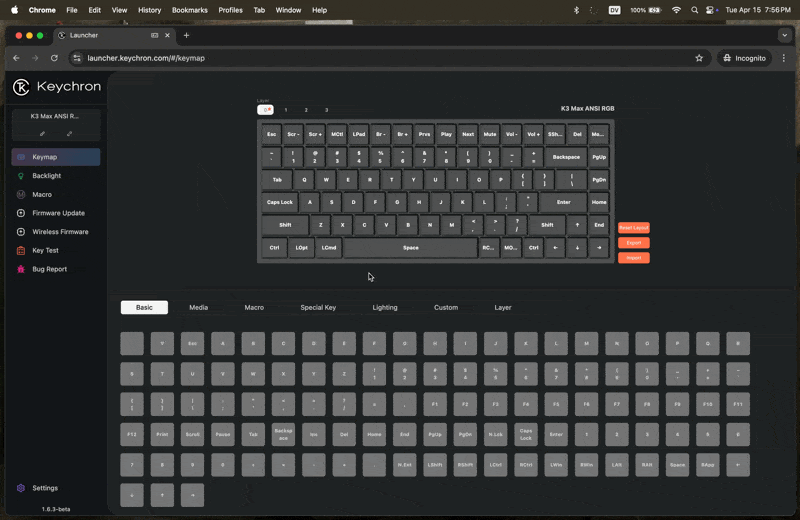Bookmark this page with the star icon
800x520 pixels.
699,58
